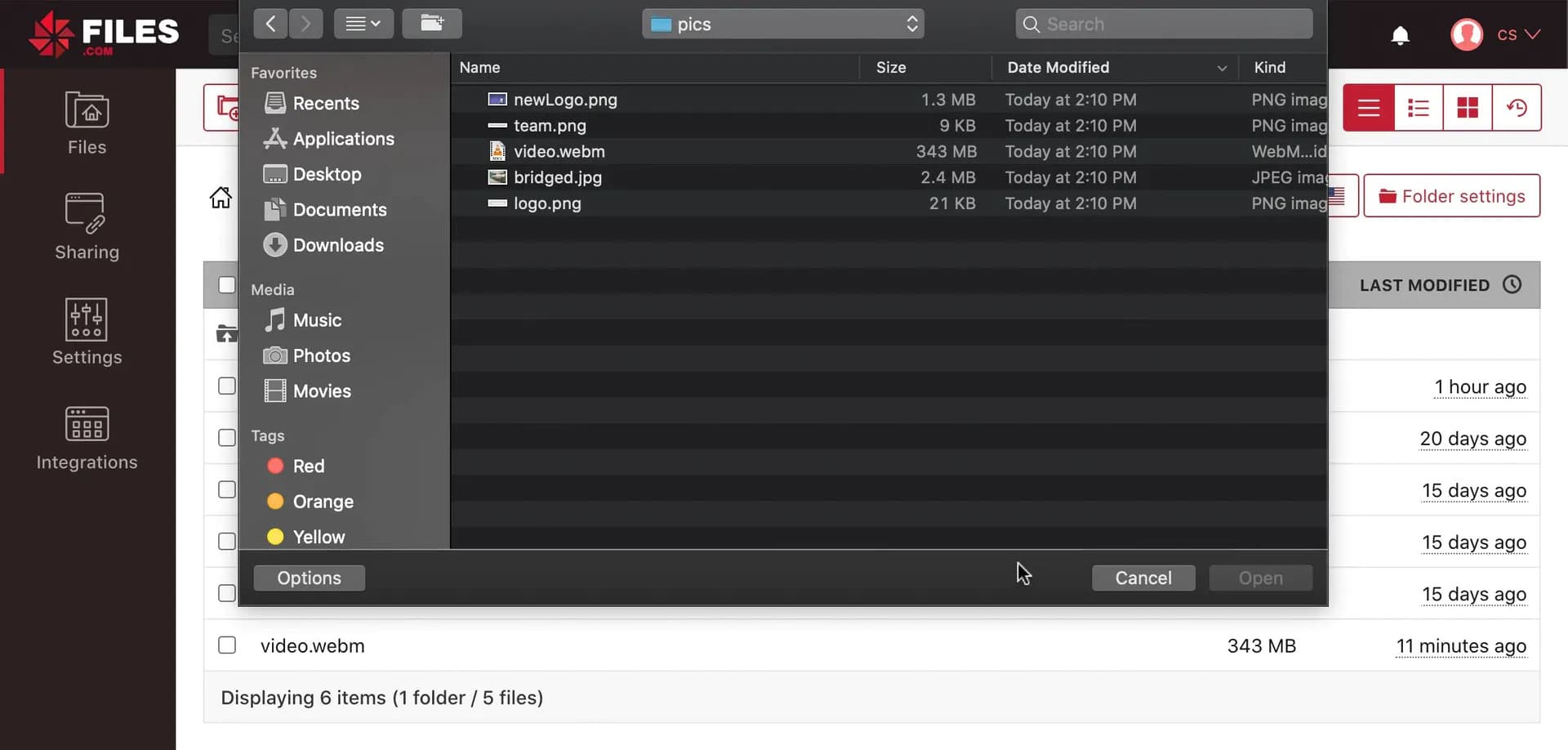
Task: Click the Folder settings button
Action: 1451,196
